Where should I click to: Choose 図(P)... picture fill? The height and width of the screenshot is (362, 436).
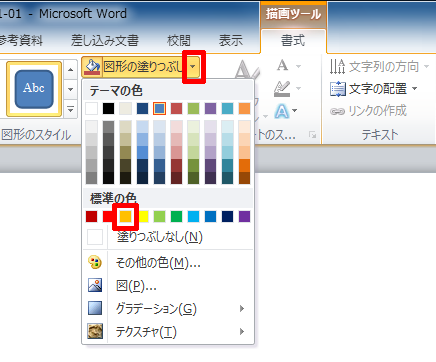coord(168,285)
